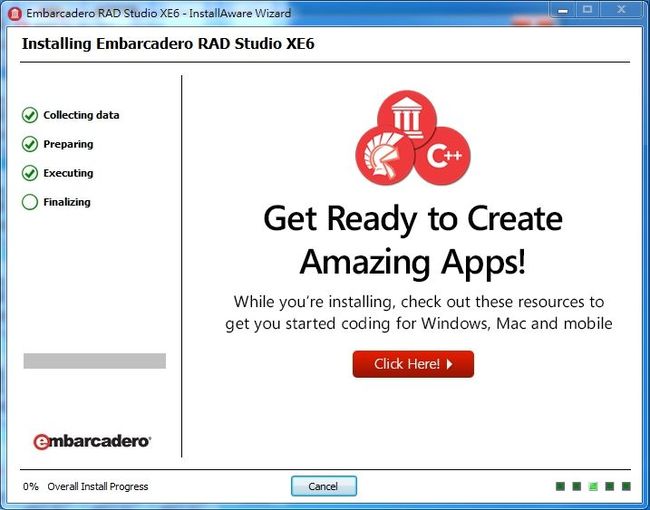The image size is (650, 510).
Task: Click the 0% progress value text
Action: (x=31, y=486)
